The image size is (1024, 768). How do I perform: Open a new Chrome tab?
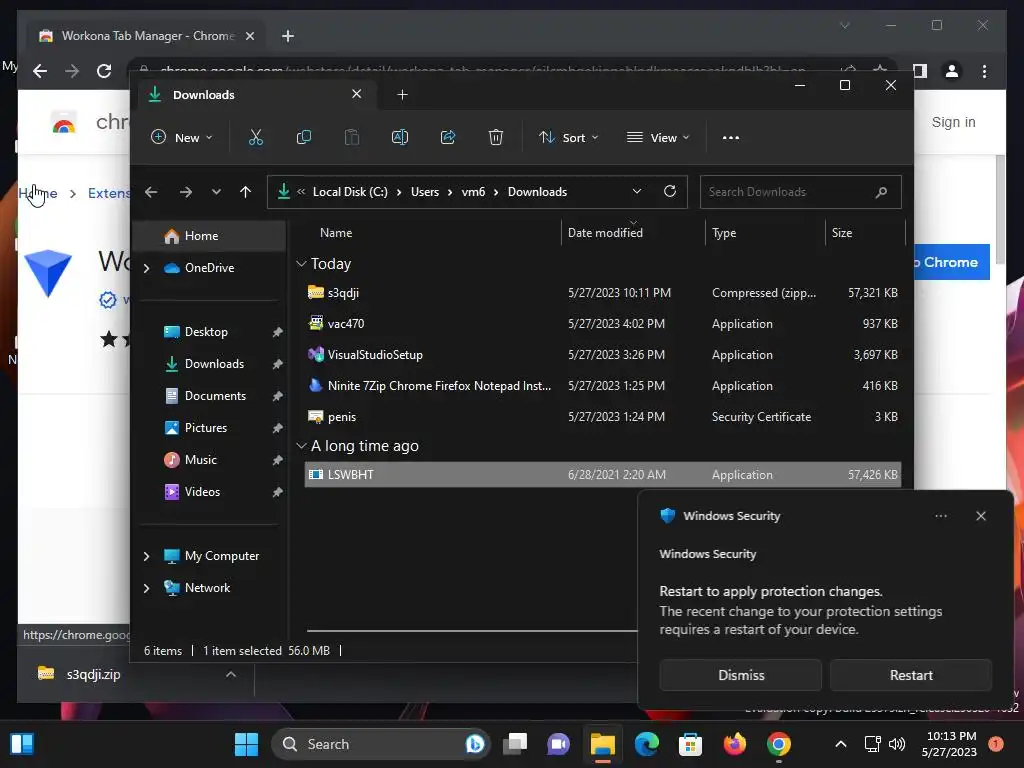tap(287, 36)
